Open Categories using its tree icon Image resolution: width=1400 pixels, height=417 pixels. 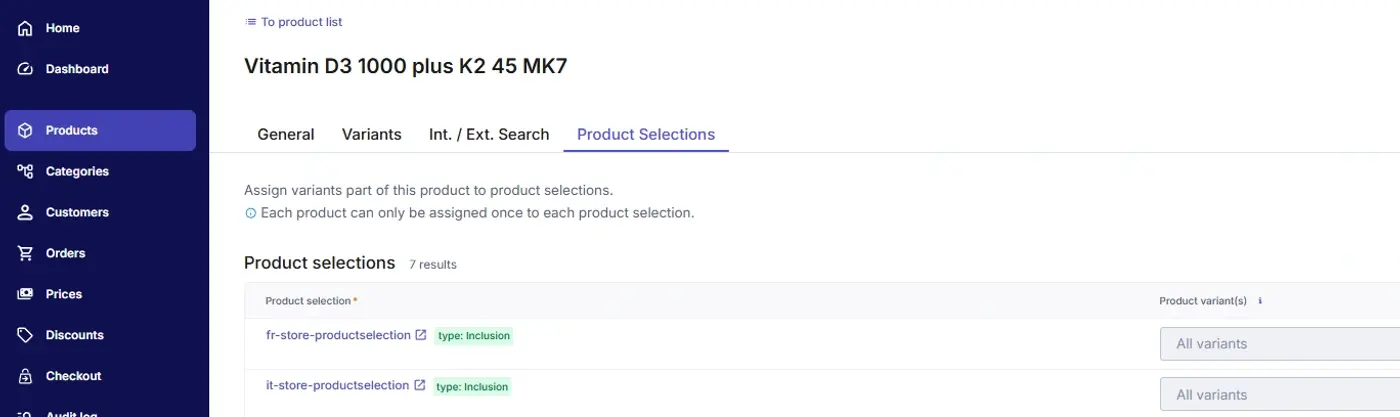26,171
